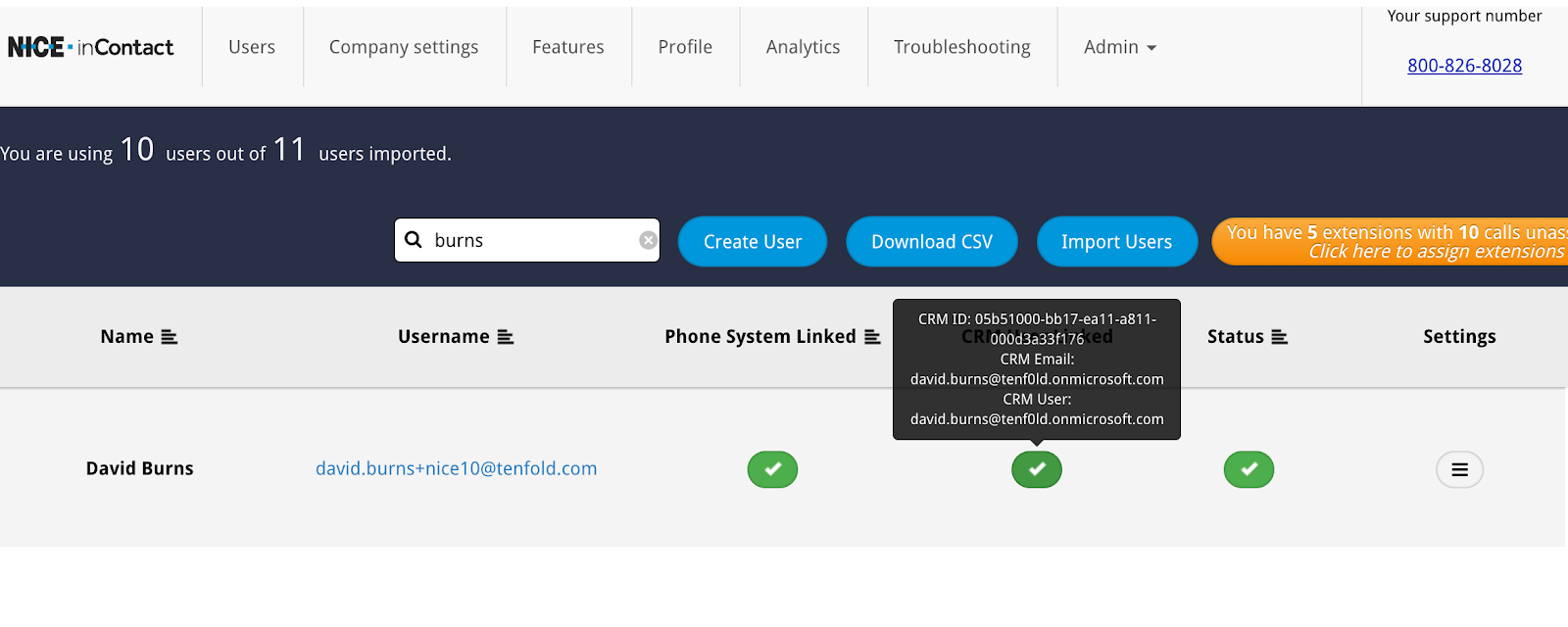Screen dimensions: 1568x627
Task: Click the Import Users button
Action: click(x=1116, y=241)
